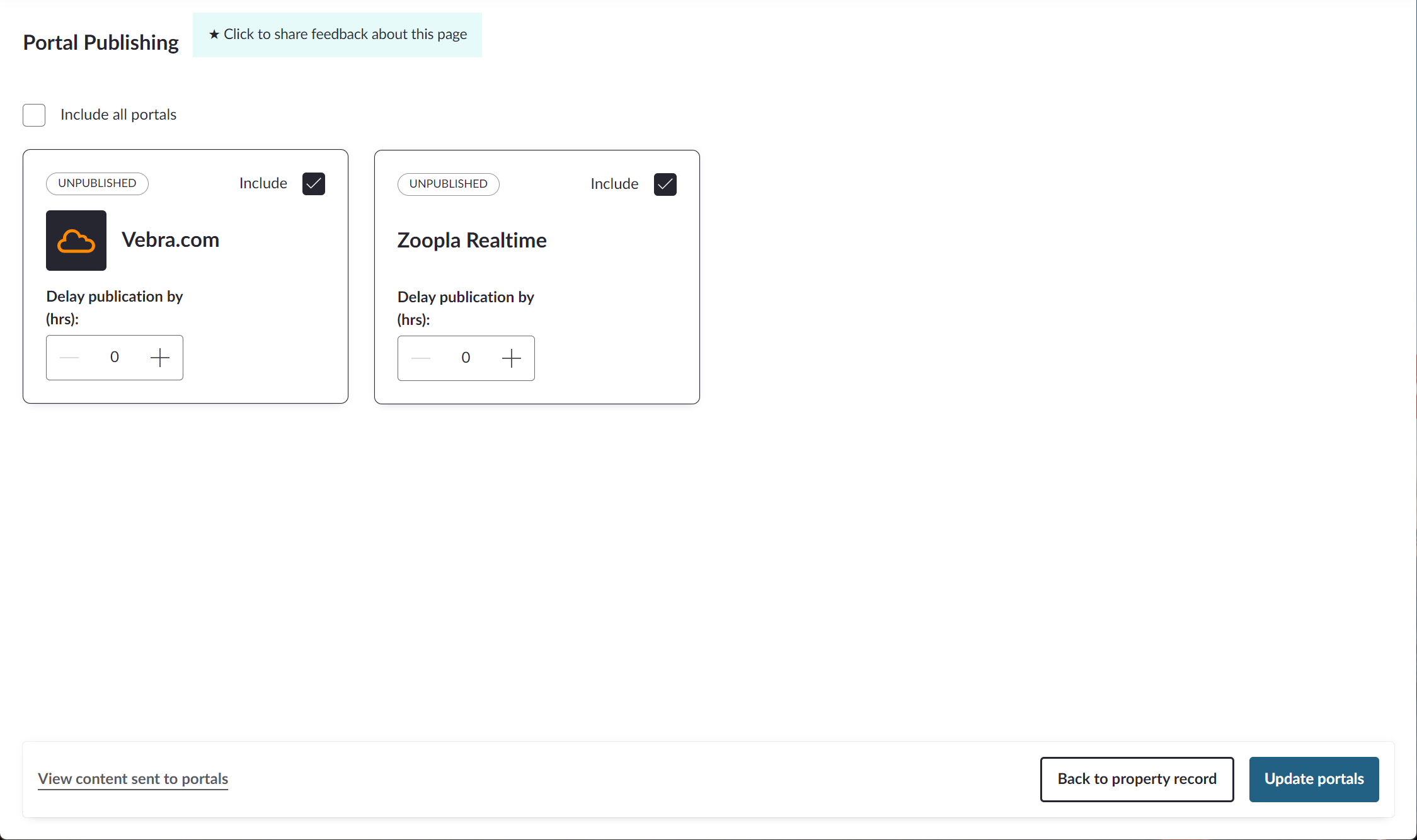Open View content sent to portals link
1417x840 pixels.
(133, 779)
